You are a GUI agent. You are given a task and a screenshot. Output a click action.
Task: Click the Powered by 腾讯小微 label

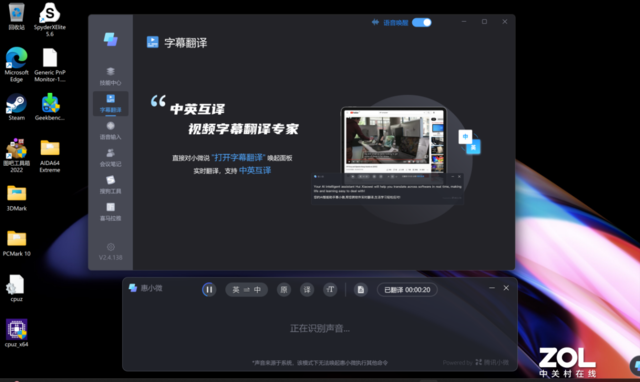(476, 362)
